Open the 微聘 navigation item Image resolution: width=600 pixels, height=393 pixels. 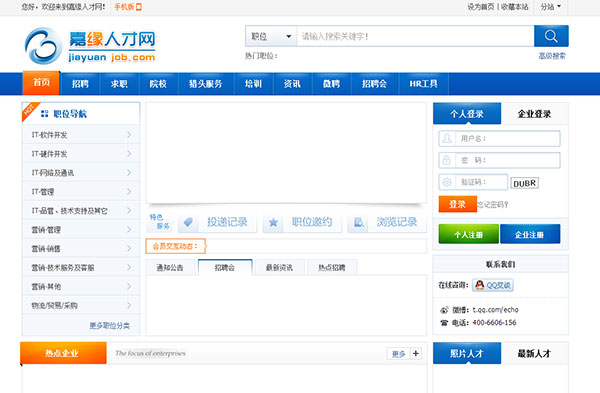(331, 84)
